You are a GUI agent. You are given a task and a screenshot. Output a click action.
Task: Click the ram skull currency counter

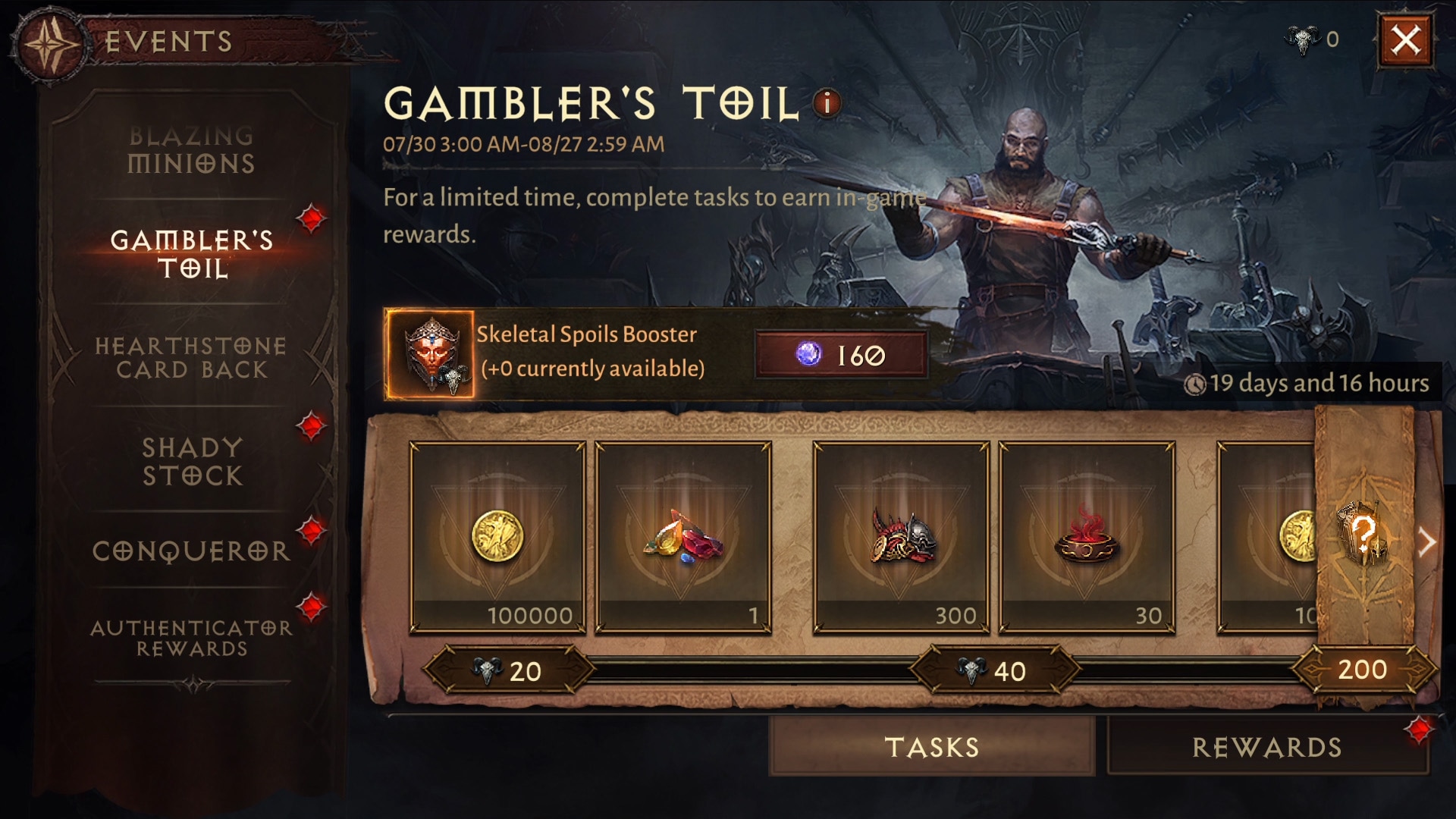[1313, 39]
